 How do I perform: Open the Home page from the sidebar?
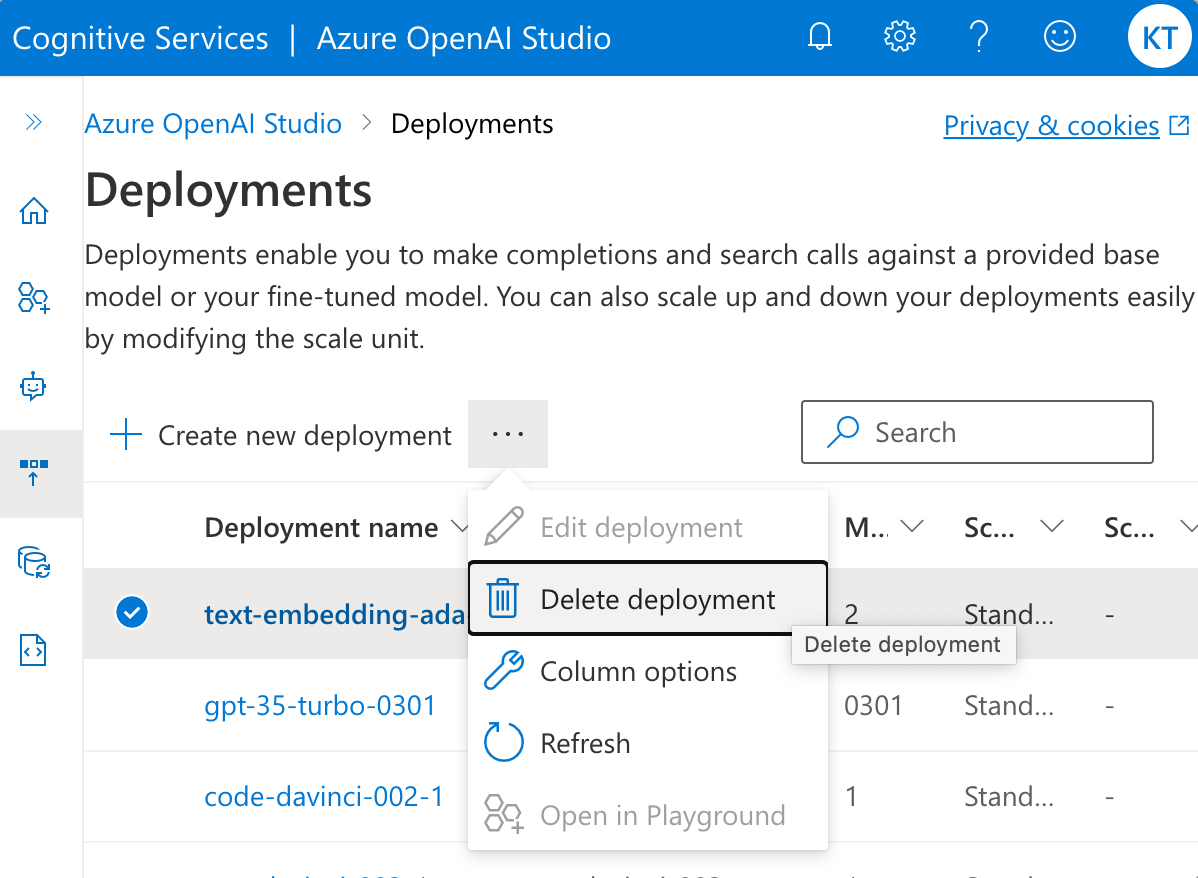point(33,211)
